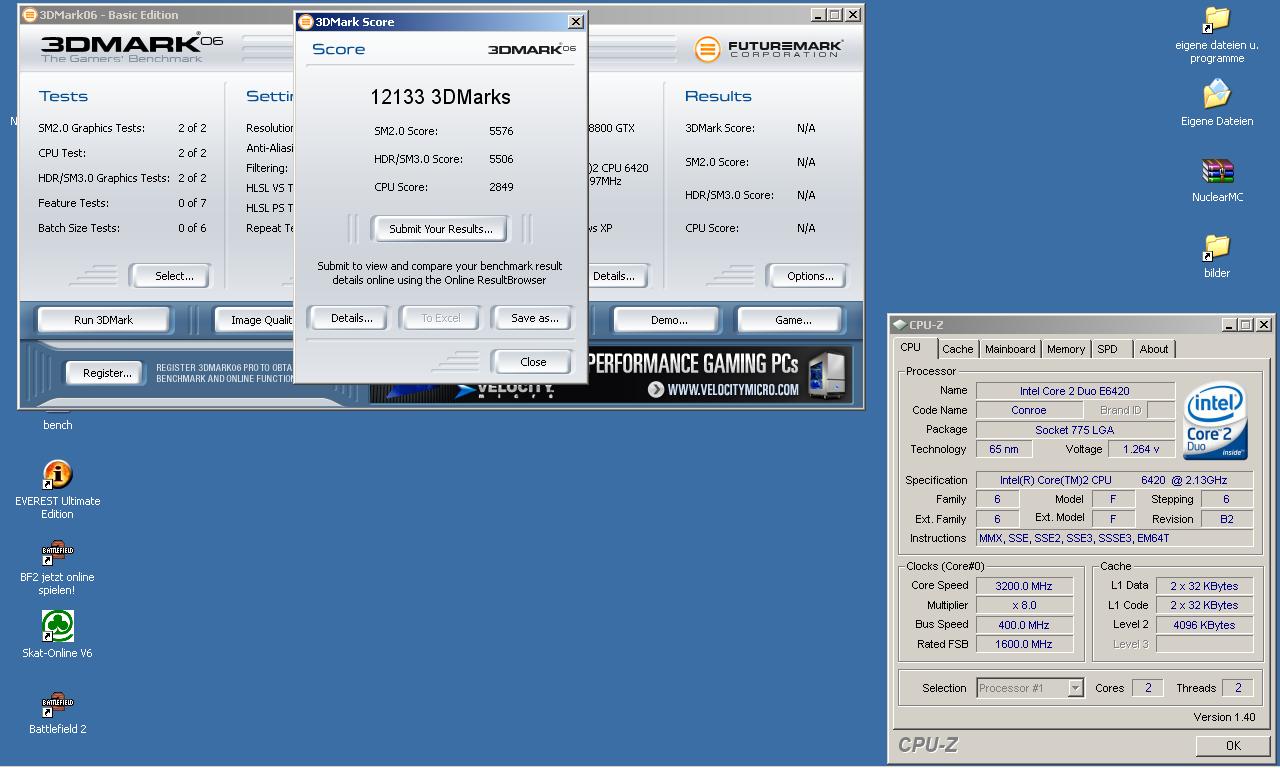Viewport: 1280px width, 768px height.
Task: Click the Package value Socket 775 LGA
Action: point(1075,430)
